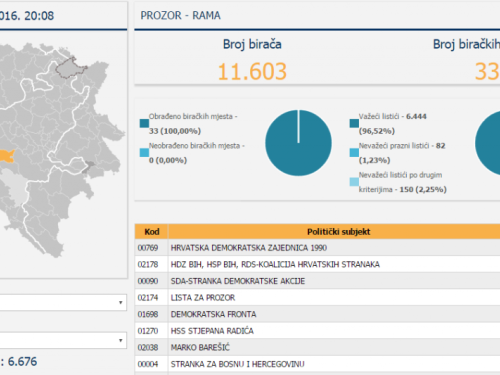Select the dark-outlined district on the map
The image size is (500, 375).
[70, 68]
